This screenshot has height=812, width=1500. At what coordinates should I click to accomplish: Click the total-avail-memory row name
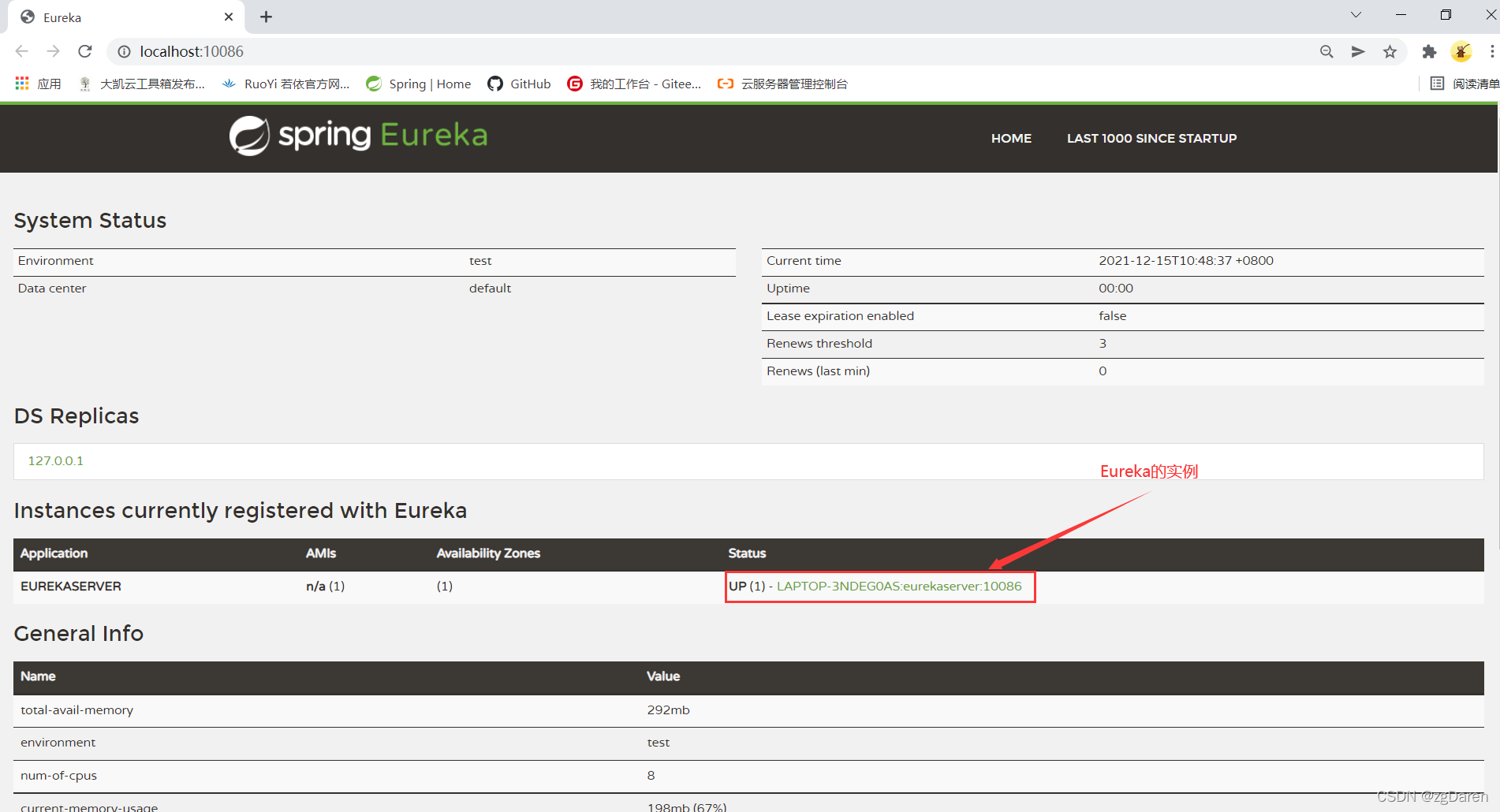(x=76, y=710)
